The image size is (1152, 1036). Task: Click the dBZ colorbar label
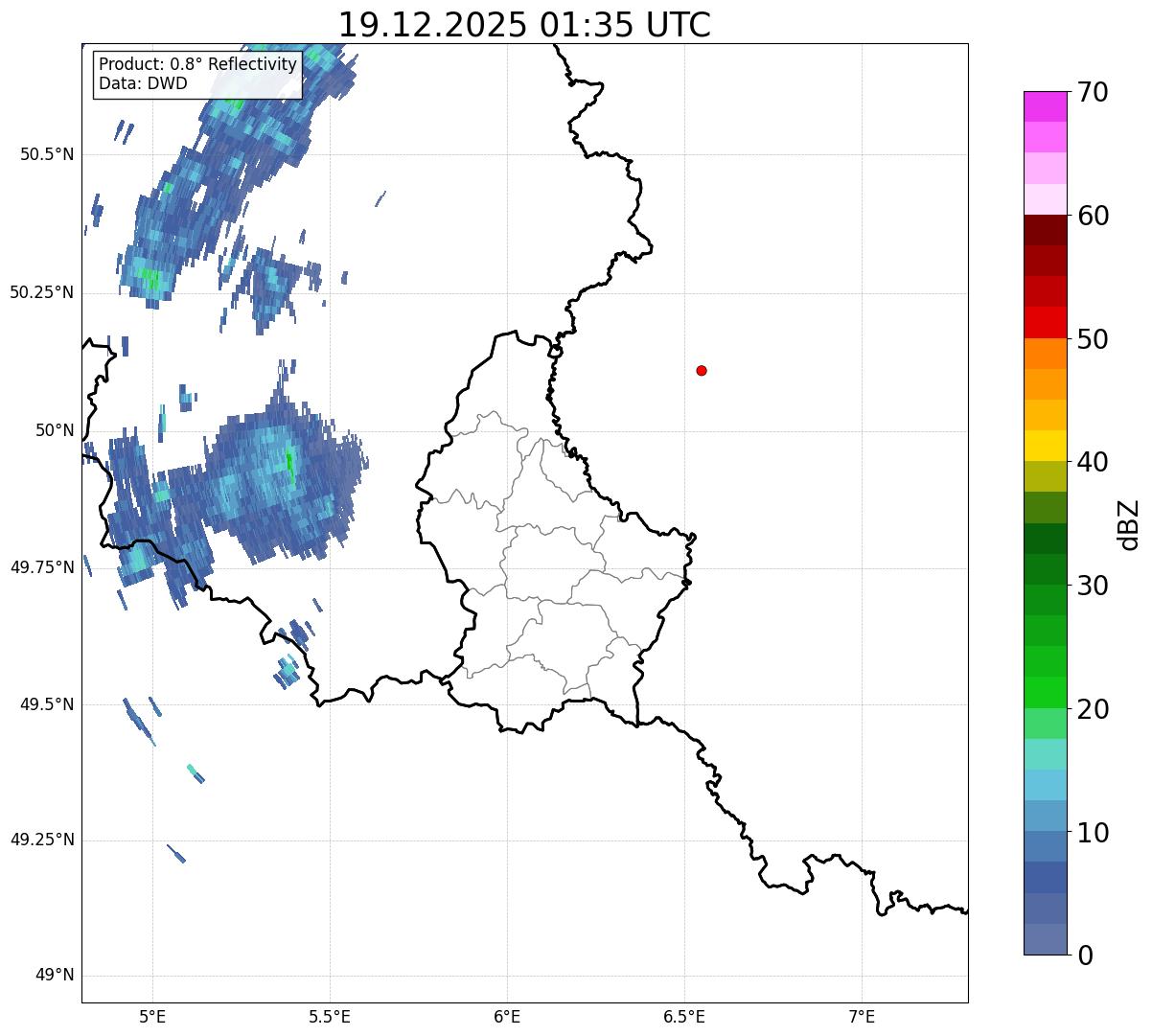pos(1130,524)
